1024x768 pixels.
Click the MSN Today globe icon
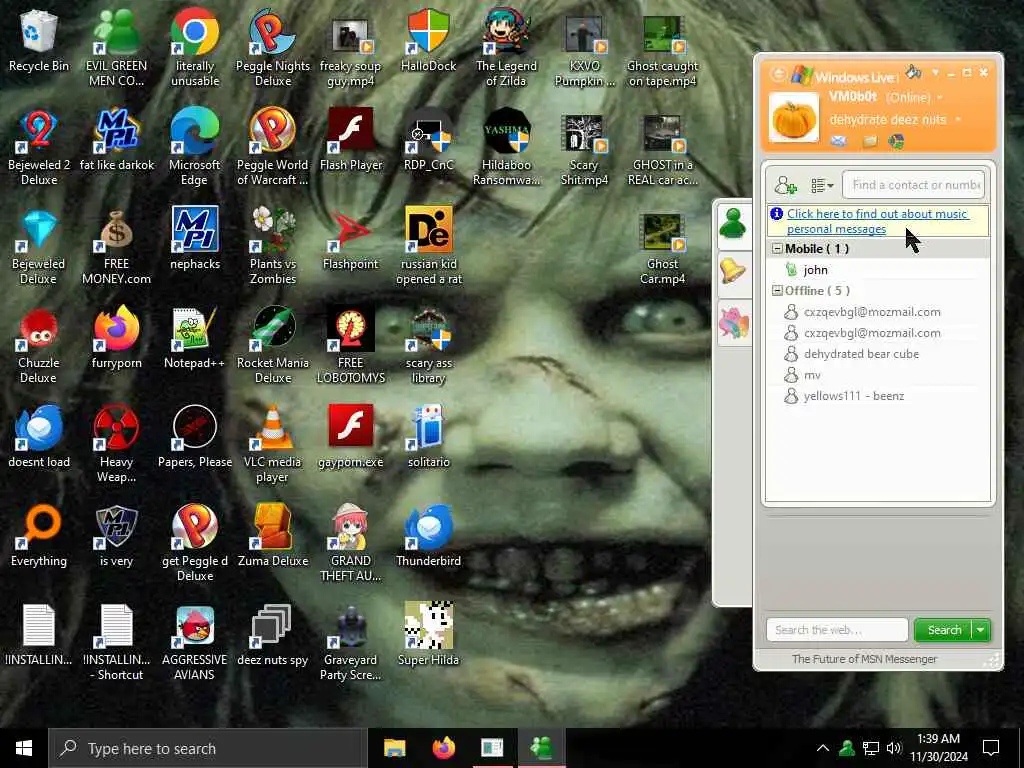[896, 141]
